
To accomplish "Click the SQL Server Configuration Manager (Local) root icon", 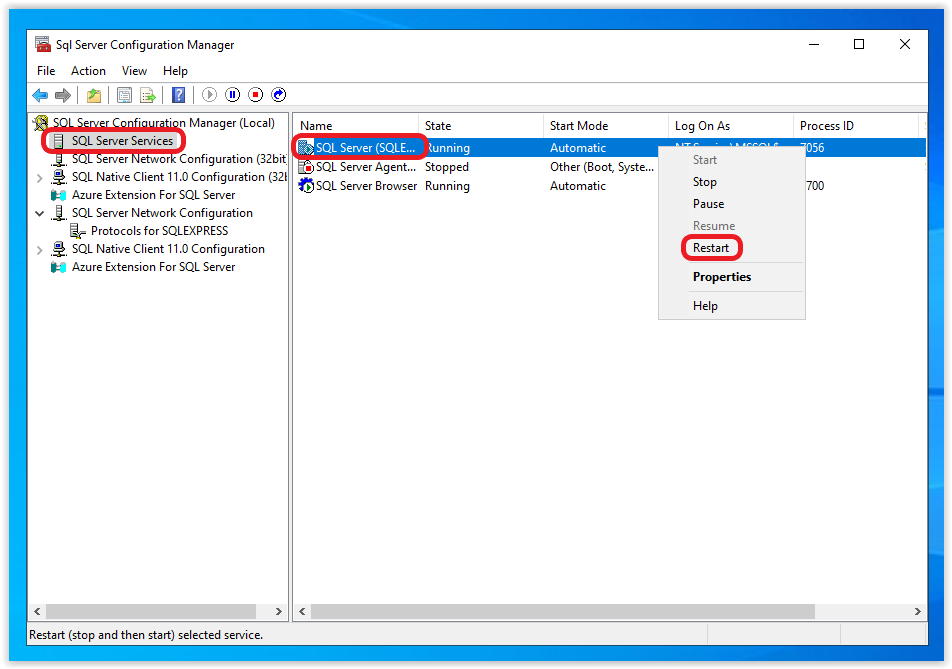I will 41,123.
